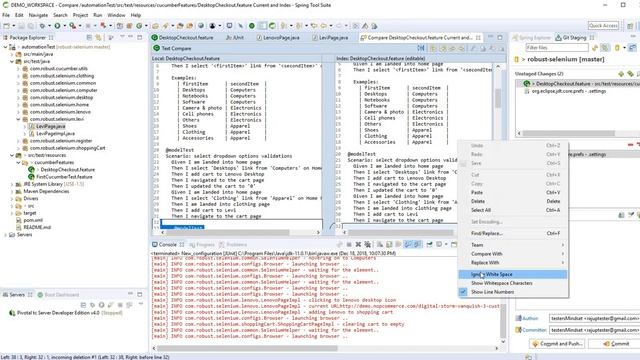Viewport: 640px width, 360px height.
Task: Click the Debug bug icon in toolbar
Action: click(x=42, y=26)
